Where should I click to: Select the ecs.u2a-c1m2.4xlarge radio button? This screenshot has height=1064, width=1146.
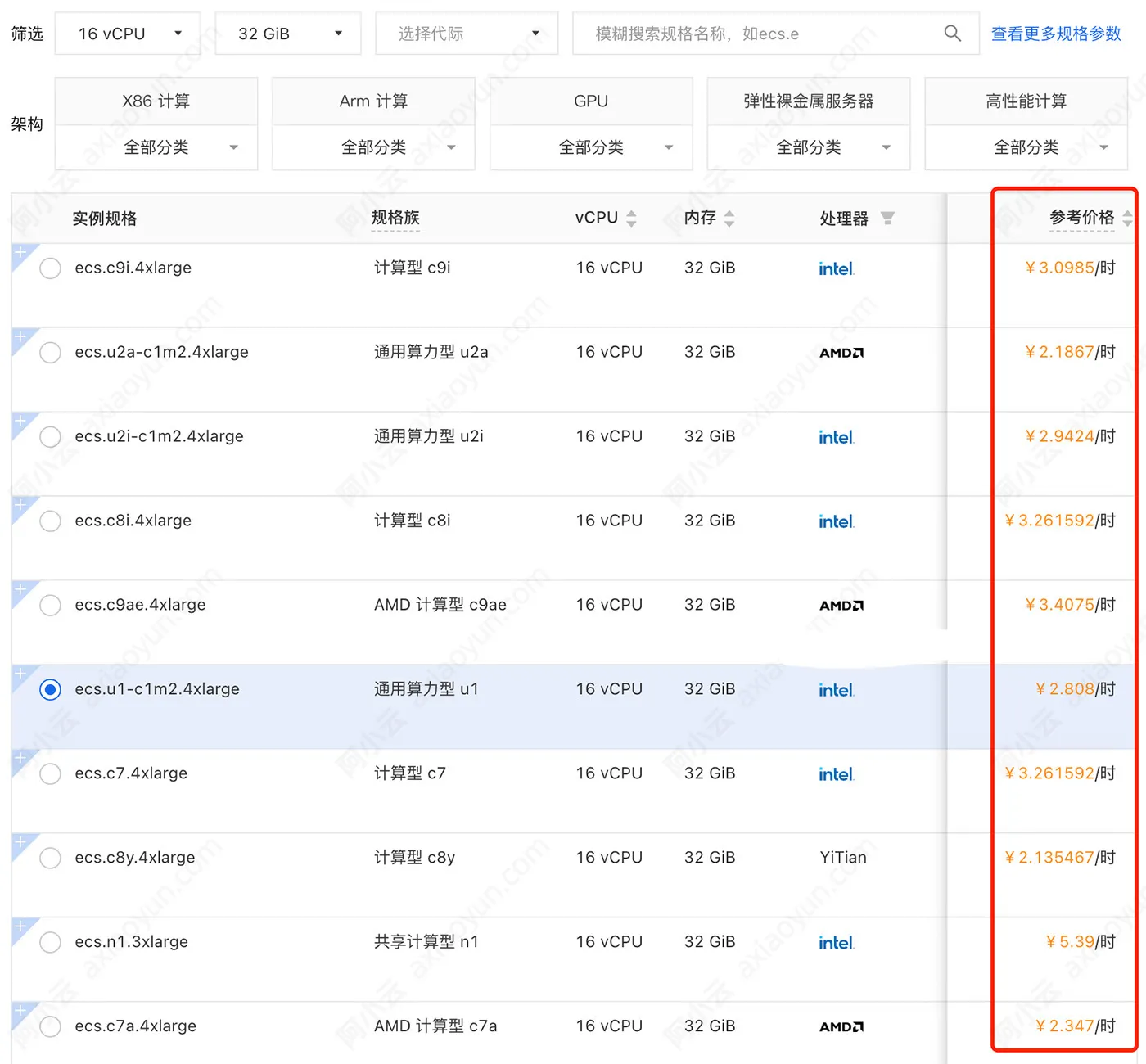50,352
